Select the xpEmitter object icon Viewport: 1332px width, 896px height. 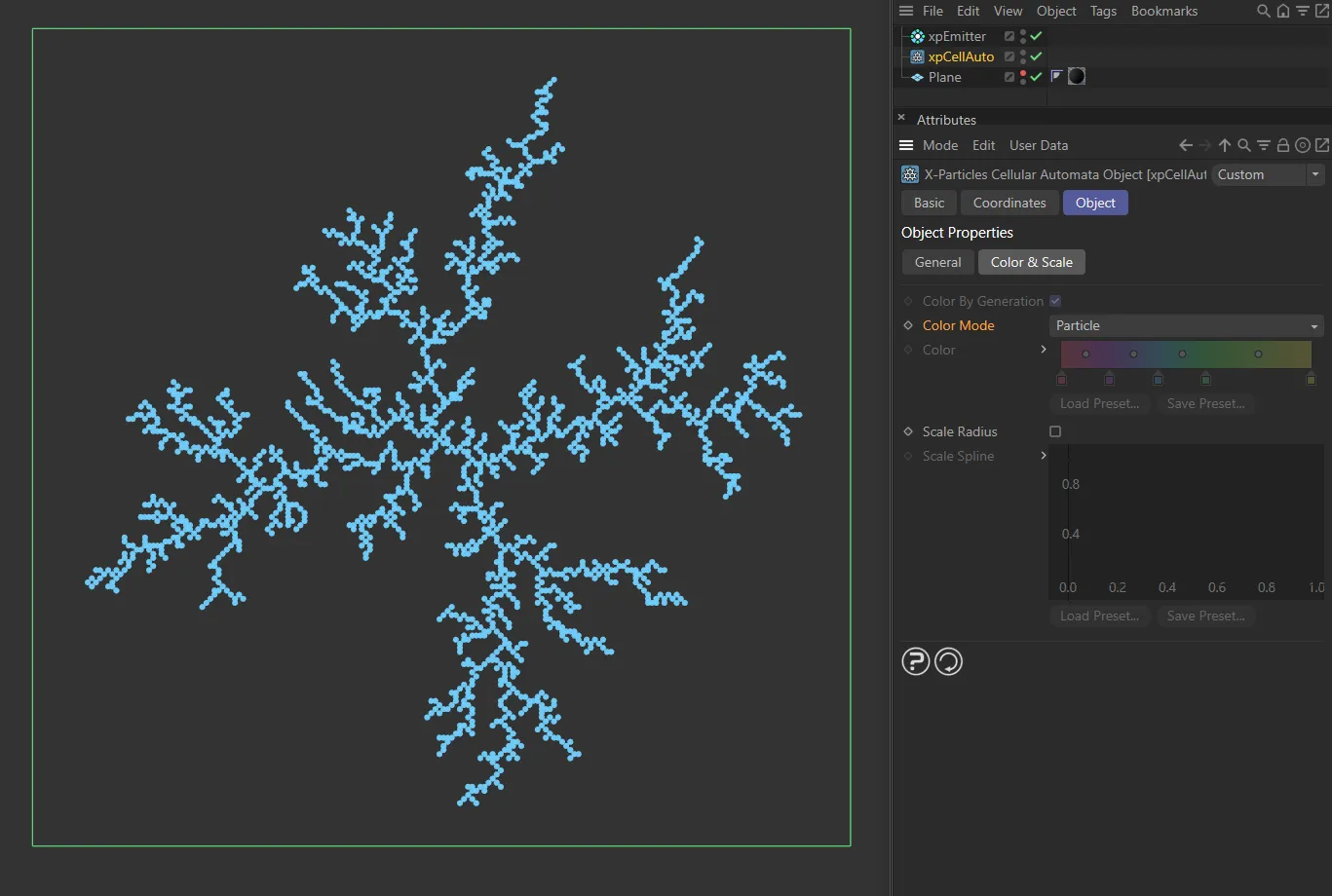click(916, 36)
